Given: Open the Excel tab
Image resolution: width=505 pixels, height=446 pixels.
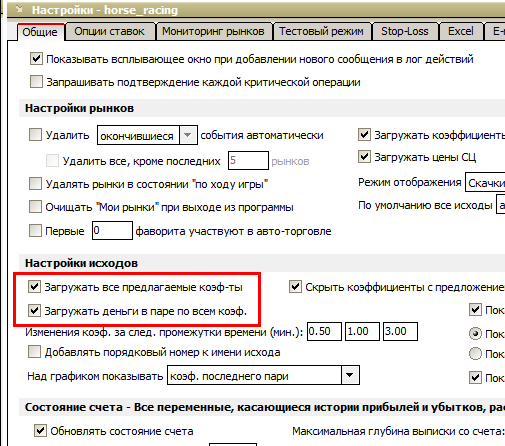Looking at the screenshot, I should coord(461,31).
